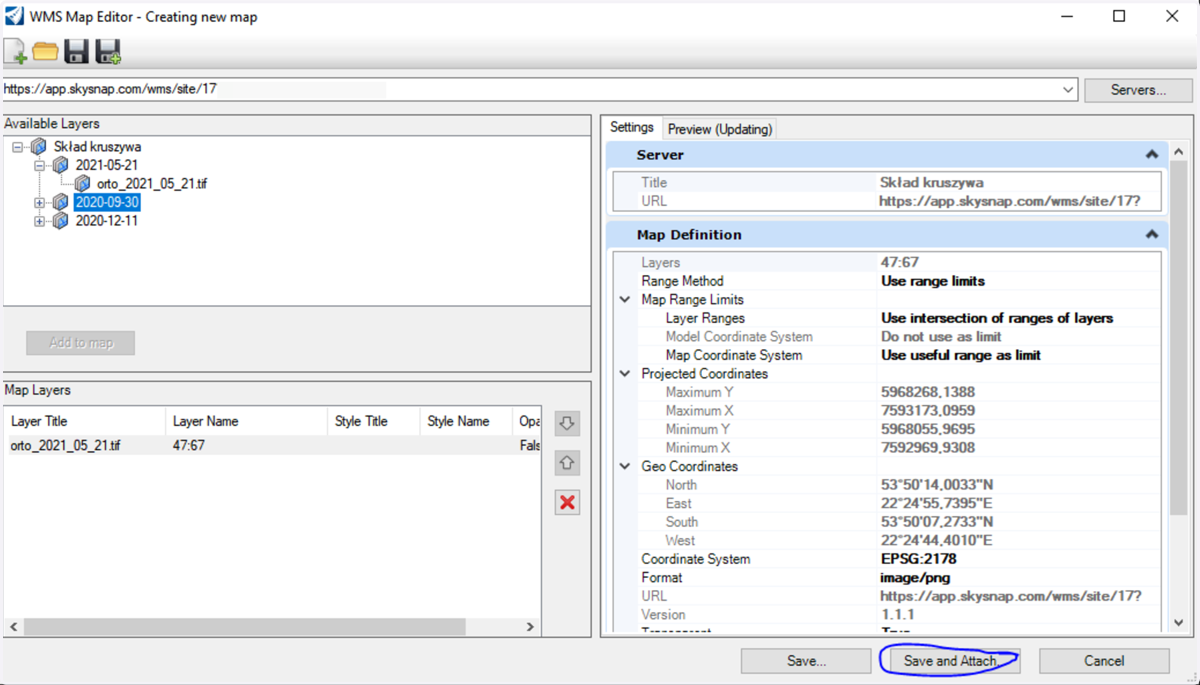
Task: Expand the 2020-12-11 tree node
Action: coord(40,221)
